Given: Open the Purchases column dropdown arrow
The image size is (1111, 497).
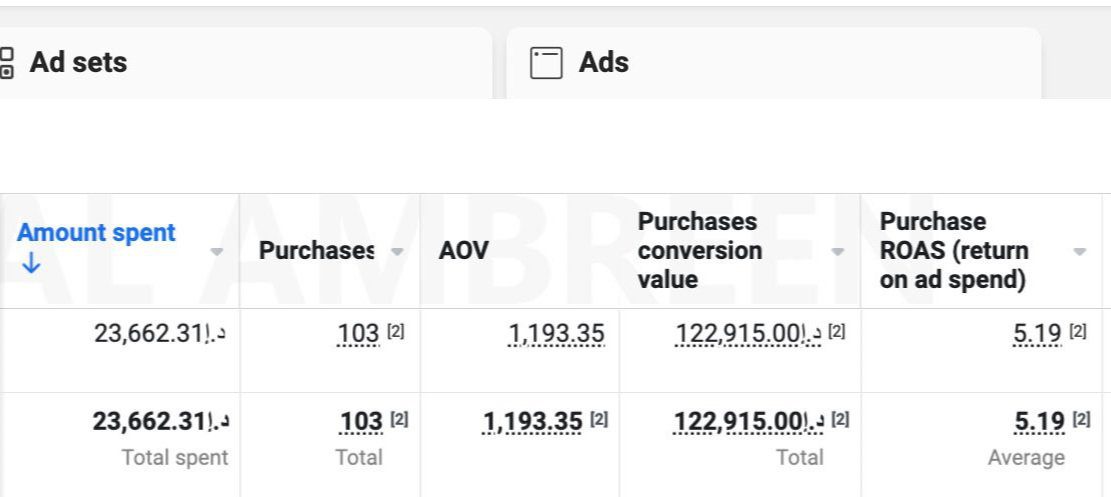Looking at the screenshot, I should pos(397,251).
